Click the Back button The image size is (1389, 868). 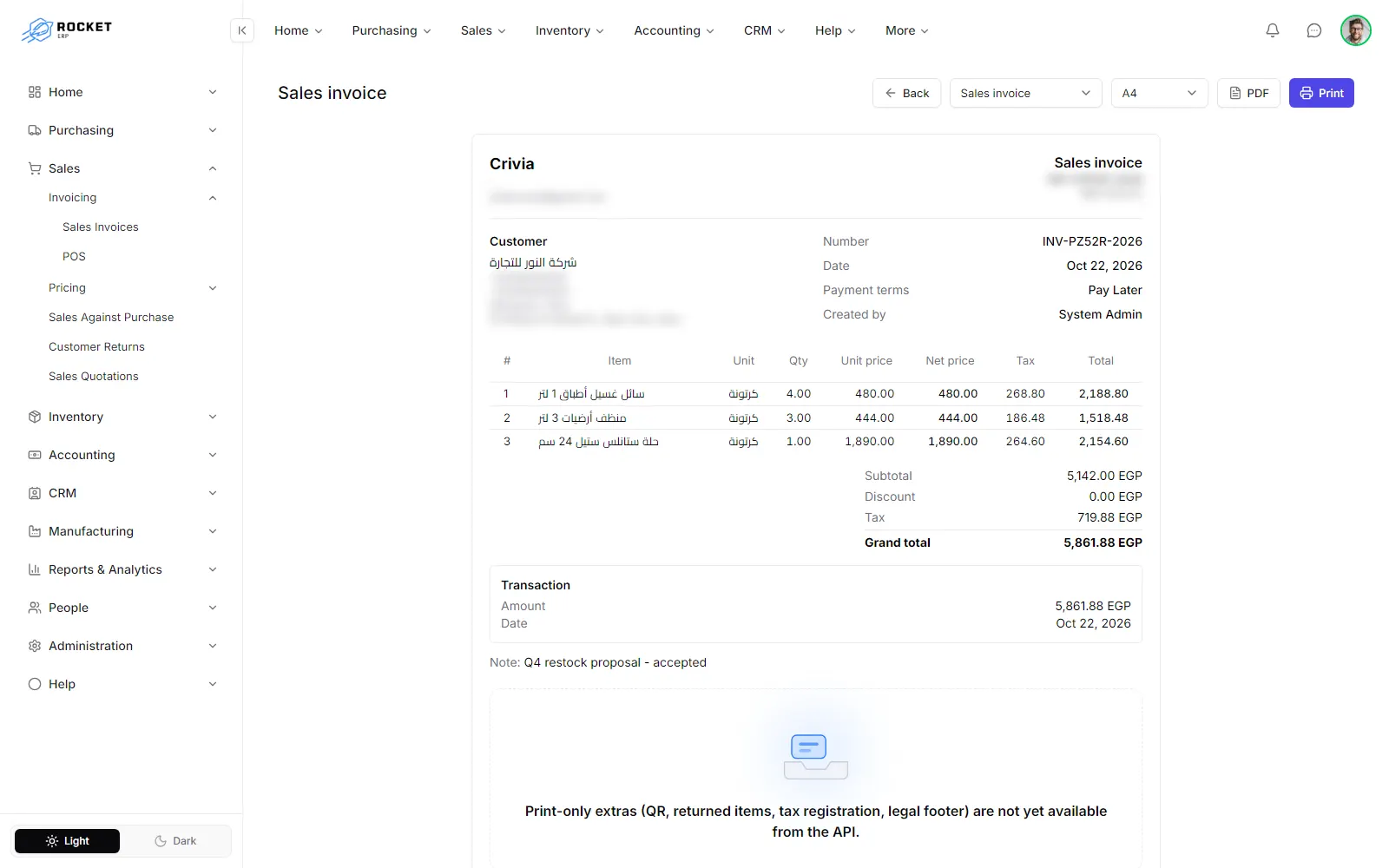[x=906, y=93]
